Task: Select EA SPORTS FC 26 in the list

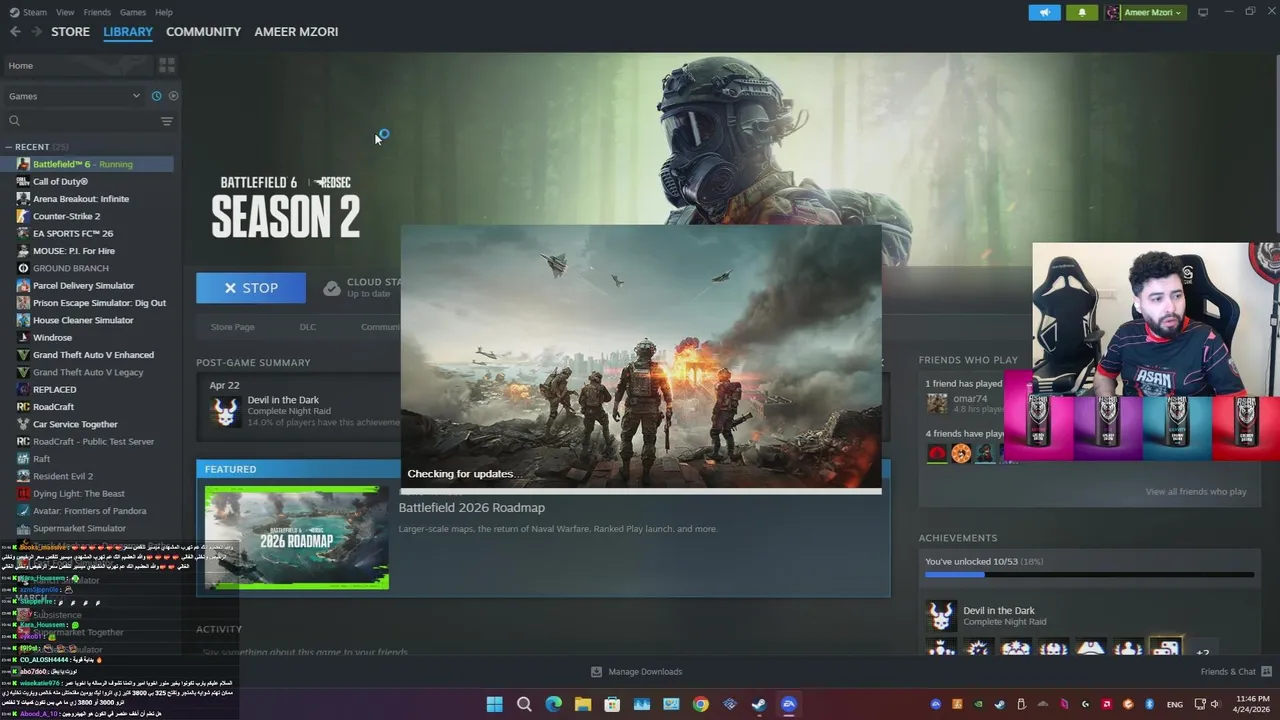Action: (72, 234)
